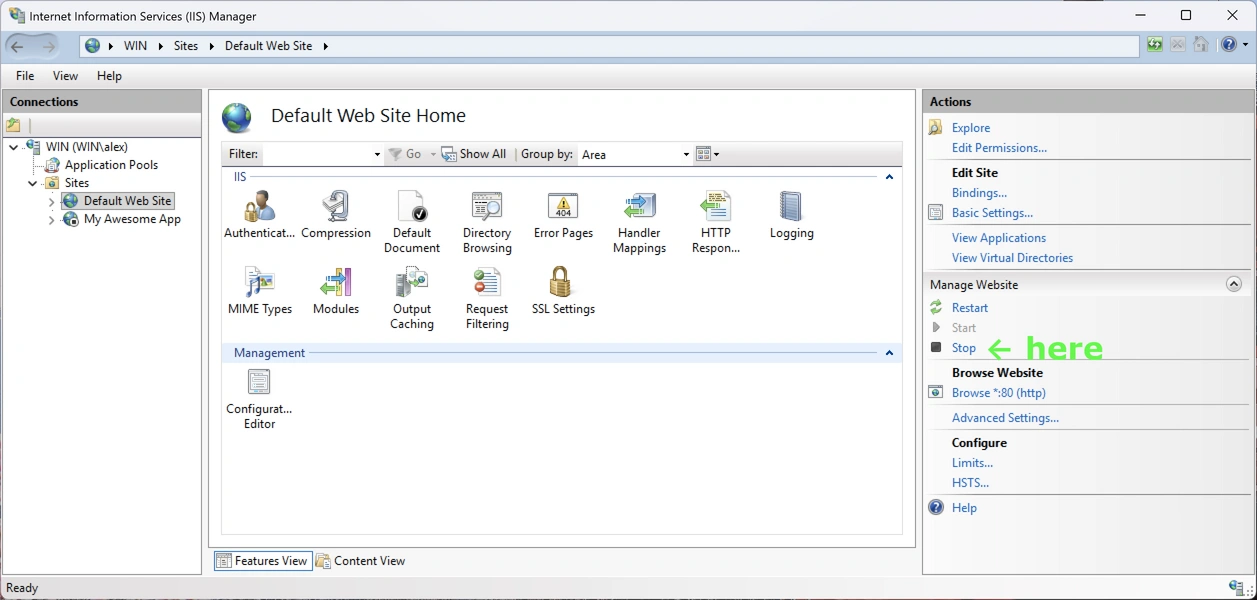Screen dimensions: 1257x600
Task: Click the view mode icon button
Action: pyautogui.click(x=703, y=154)
